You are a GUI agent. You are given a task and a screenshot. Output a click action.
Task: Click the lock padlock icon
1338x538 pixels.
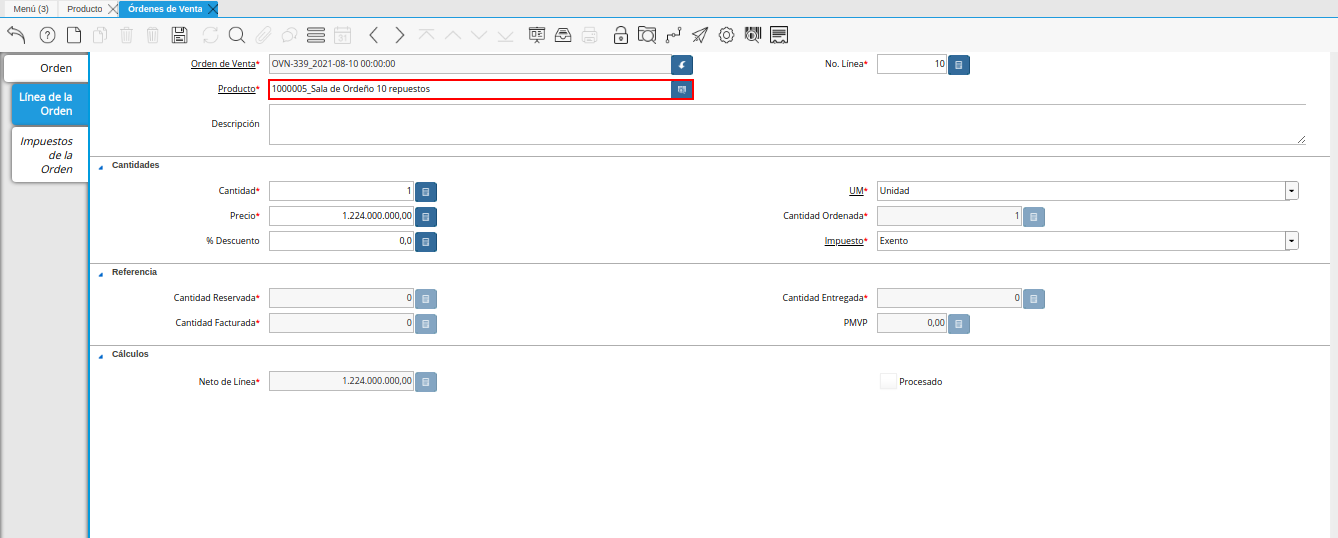coord(621,35)
